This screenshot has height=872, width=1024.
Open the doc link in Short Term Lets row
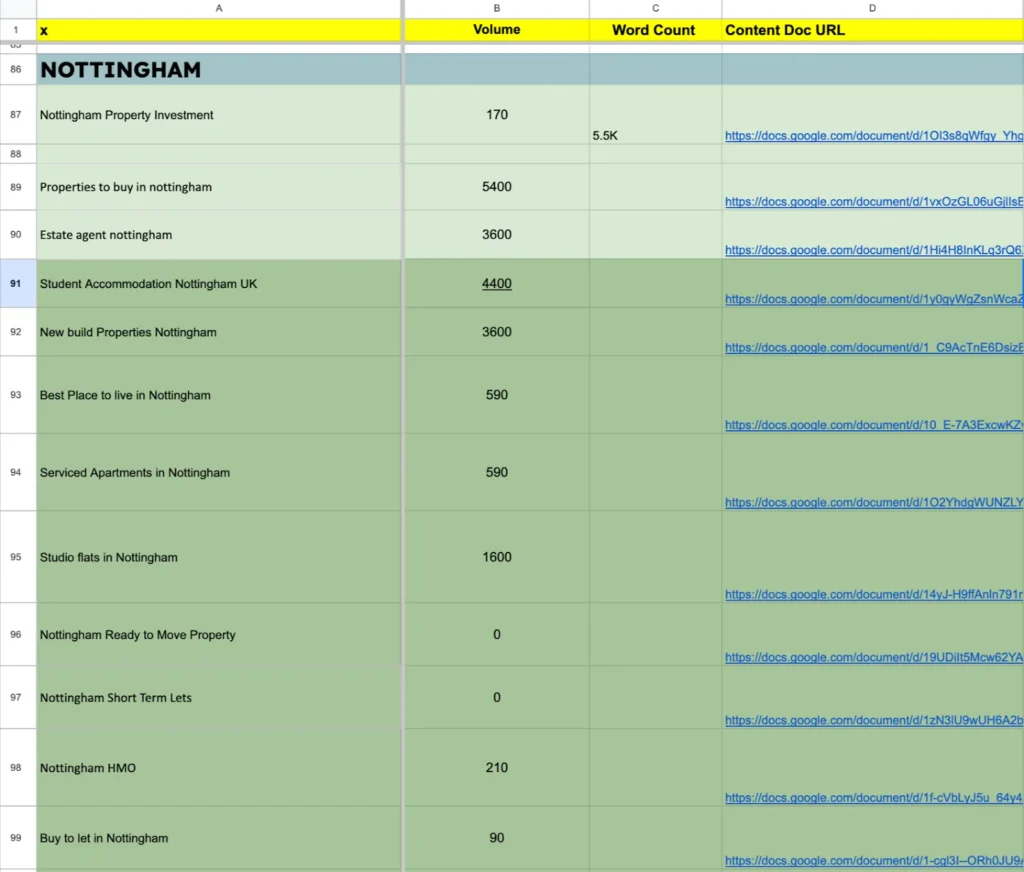click(x=874, y=720)
